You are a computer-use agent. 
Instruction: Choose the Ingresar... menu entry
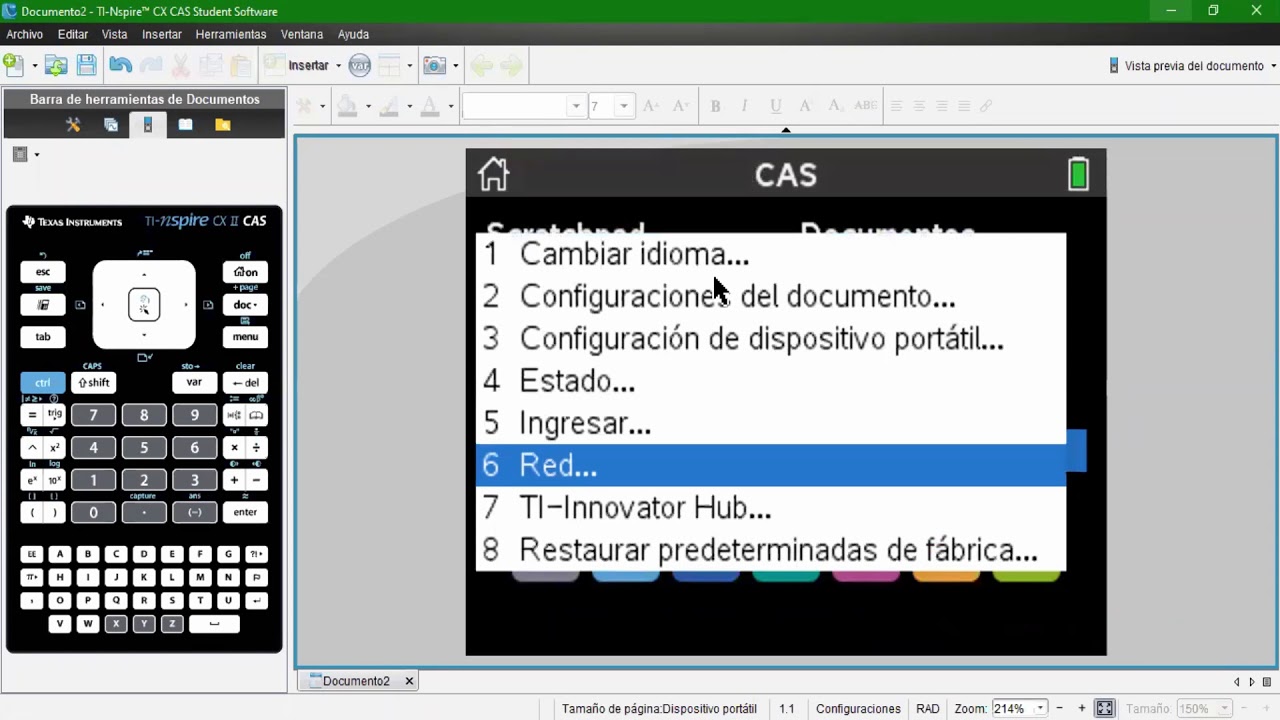771,423
